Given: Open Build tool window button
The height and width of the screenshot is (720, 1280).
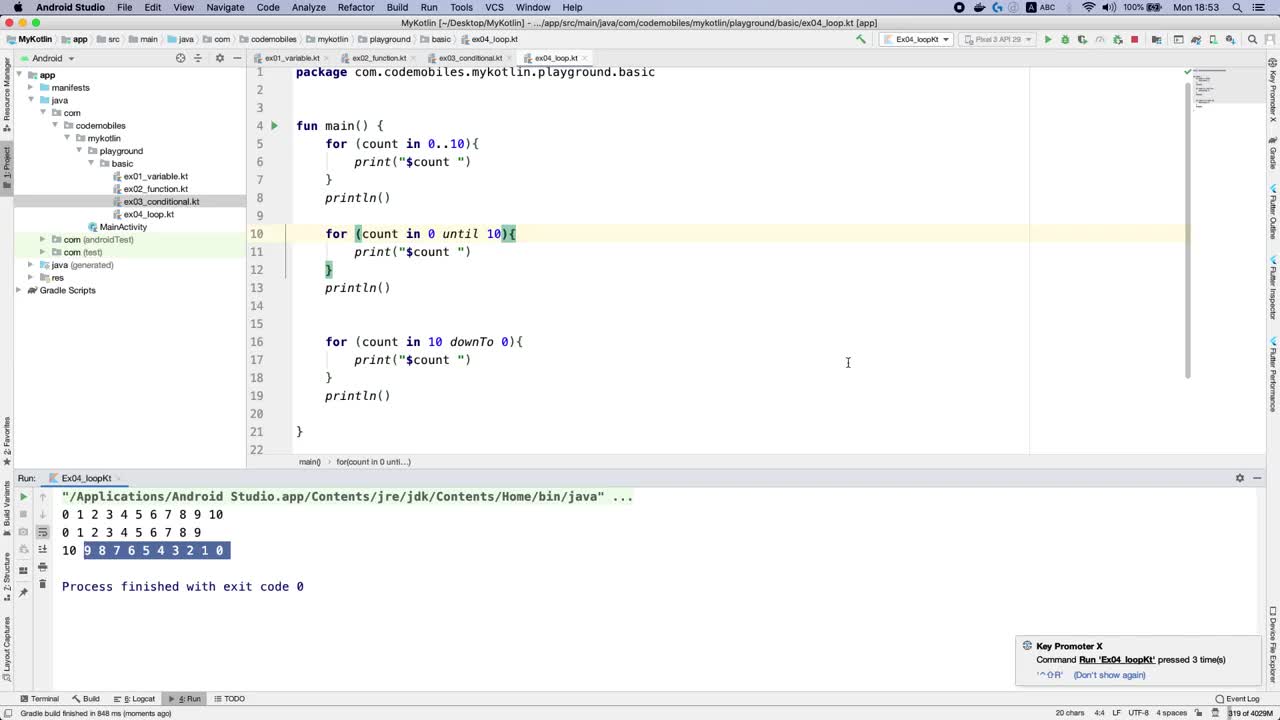Looking at the screenshot, I should click(85, 699).
